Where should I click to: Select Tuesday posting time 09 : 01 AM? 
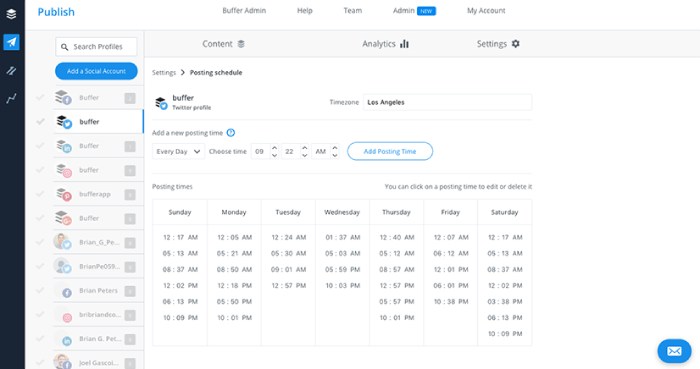coord(288,269)
